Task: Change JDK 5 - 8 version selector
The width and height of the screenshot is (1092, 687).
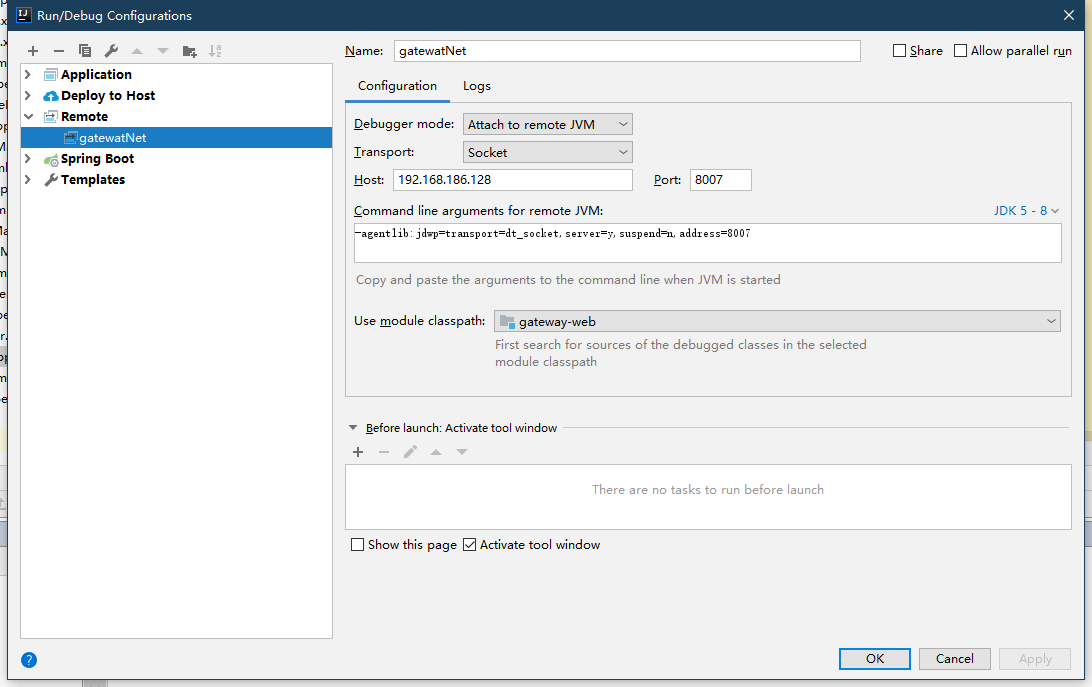Action: coord(1026,210)
